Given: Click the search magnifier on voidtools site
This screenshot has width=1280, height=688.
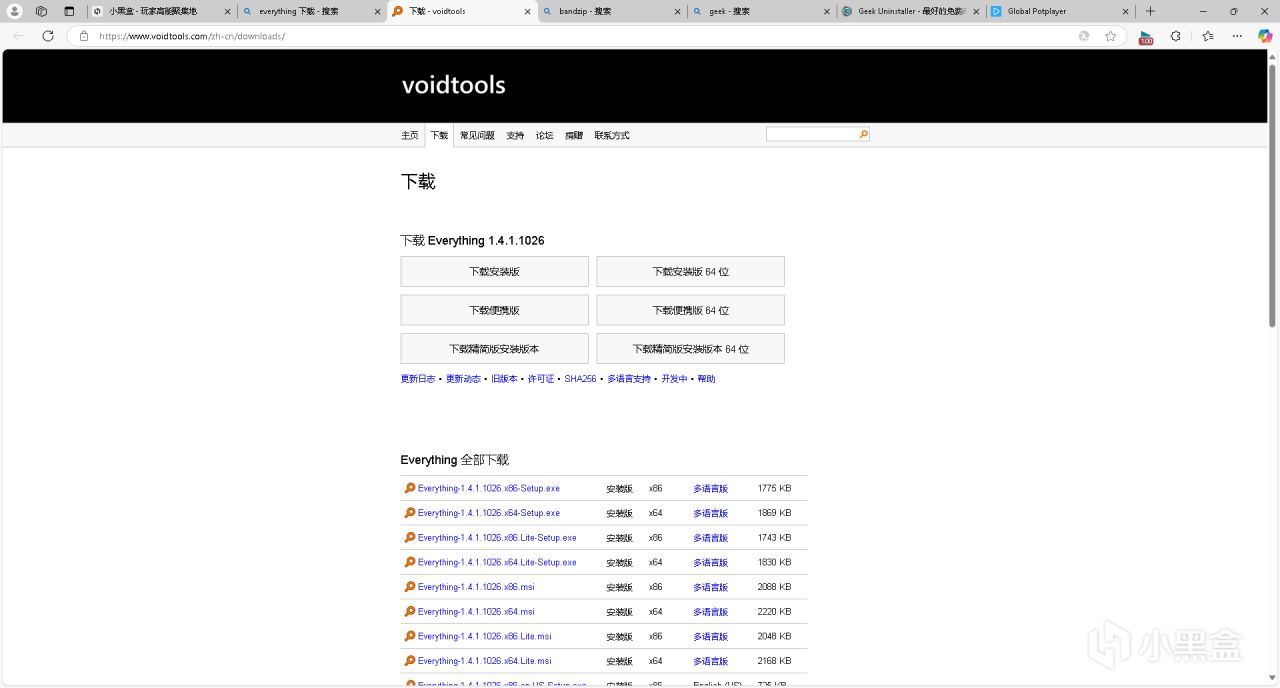Looking at the screenshot, I should pos(864,134).
